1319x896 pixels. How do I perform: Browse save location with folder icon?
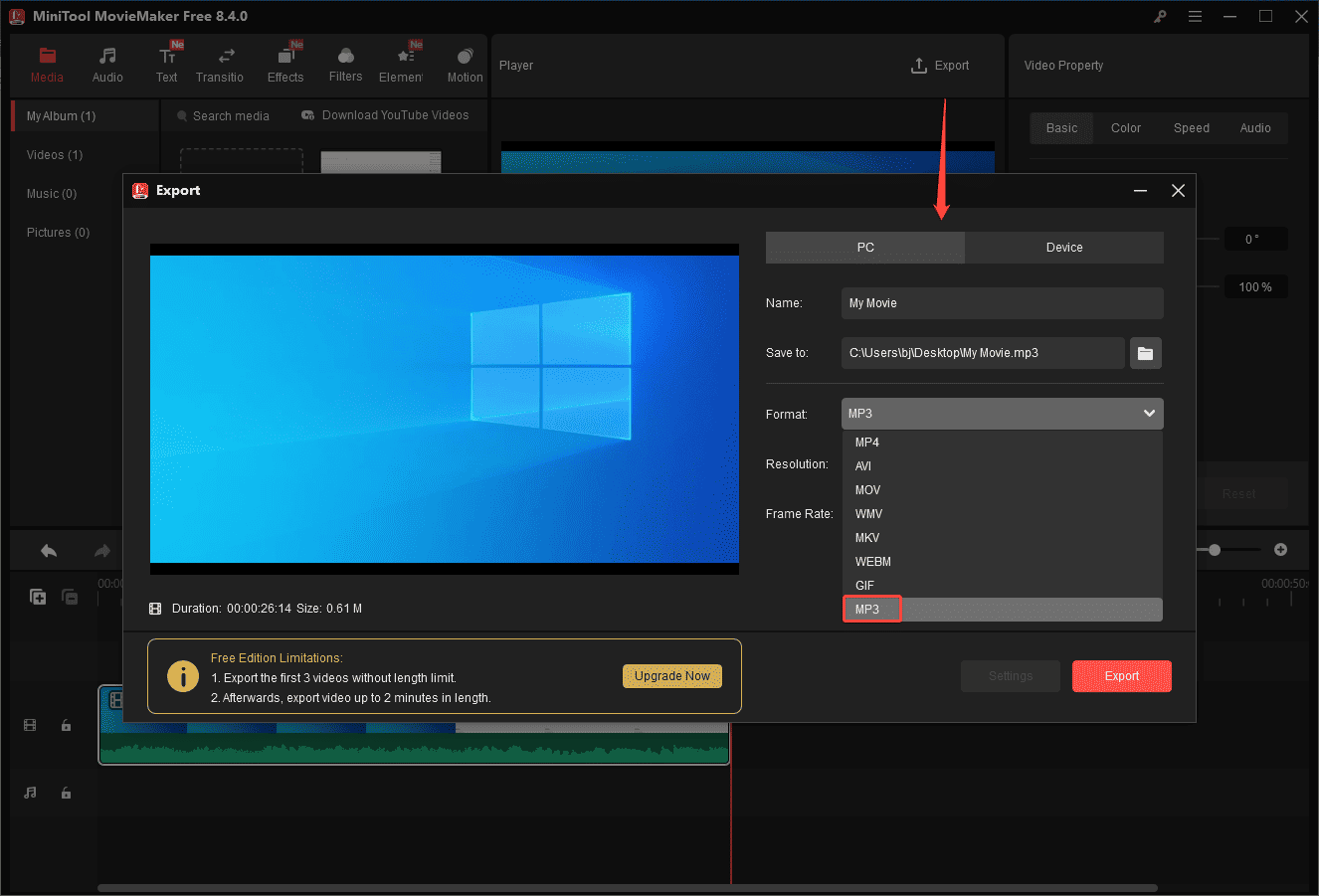tap(1145, 353)
